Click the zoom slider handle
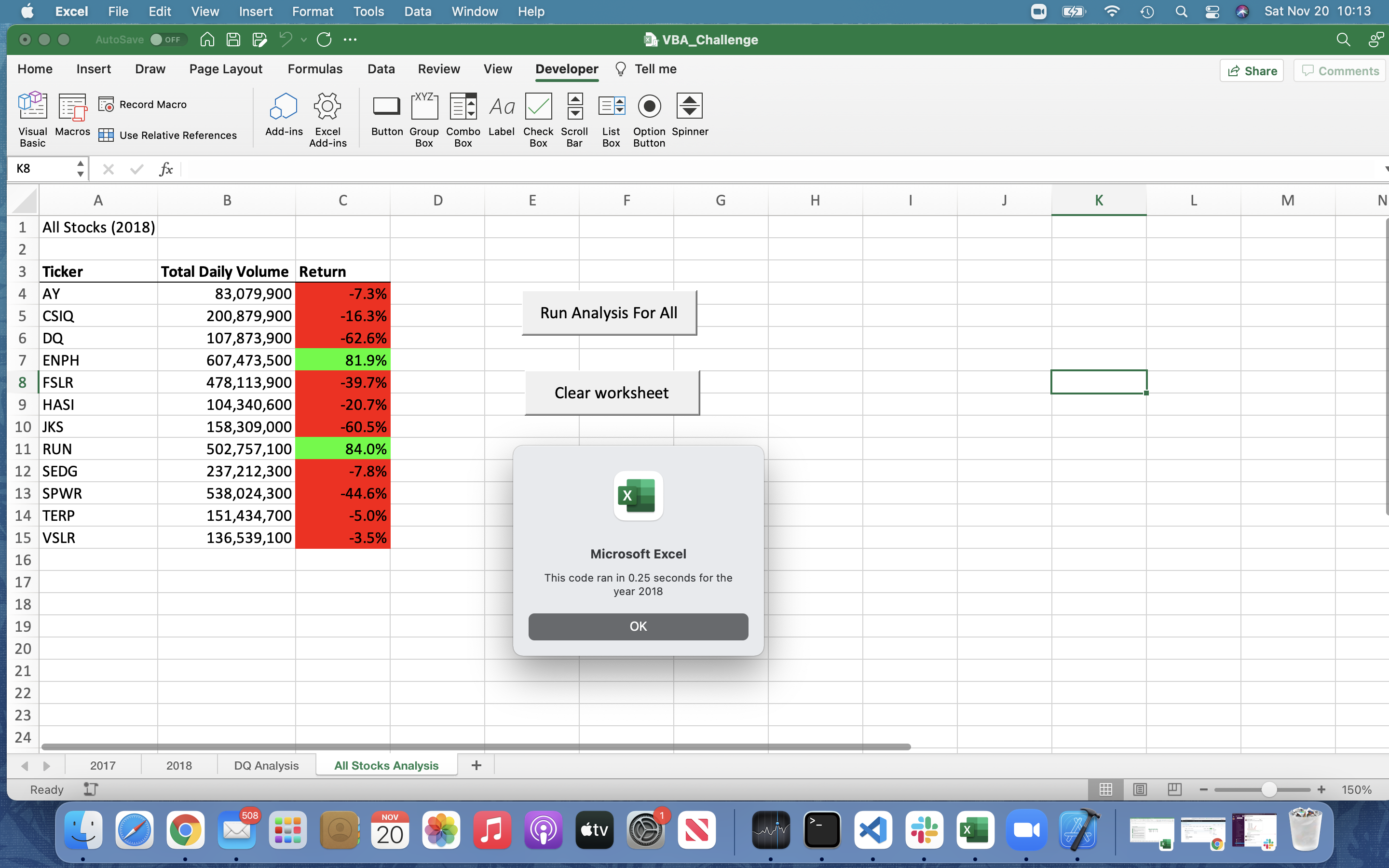The image size is (1389, 868). pyautogui.click(x=1269, y=790)
